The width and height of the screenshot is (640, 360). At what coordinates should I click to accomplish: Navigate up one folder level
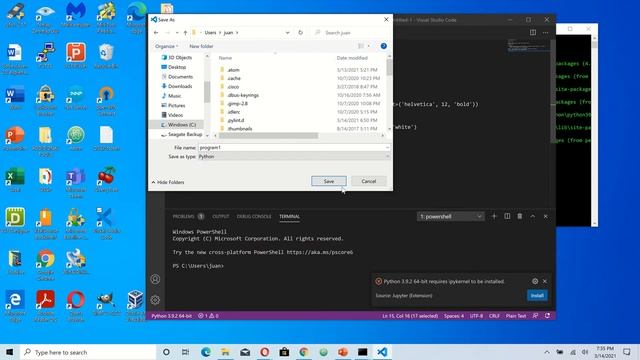[185, 33]
